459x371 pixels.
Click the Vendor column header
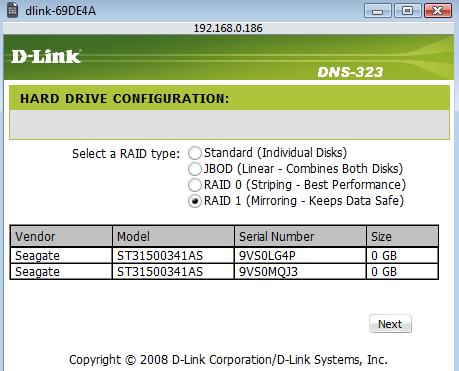point(61,236)
